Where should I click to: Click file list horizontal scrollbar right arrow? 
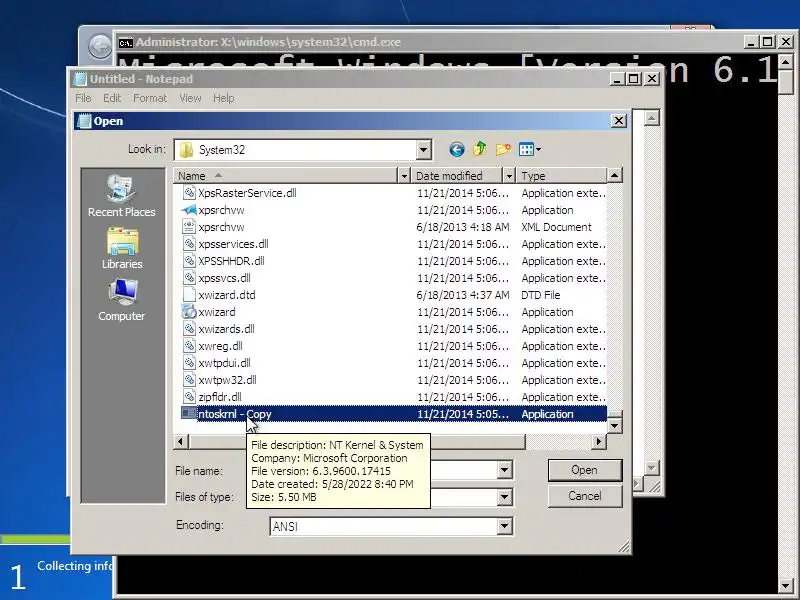pyautogui.click(x=599, y=441)
